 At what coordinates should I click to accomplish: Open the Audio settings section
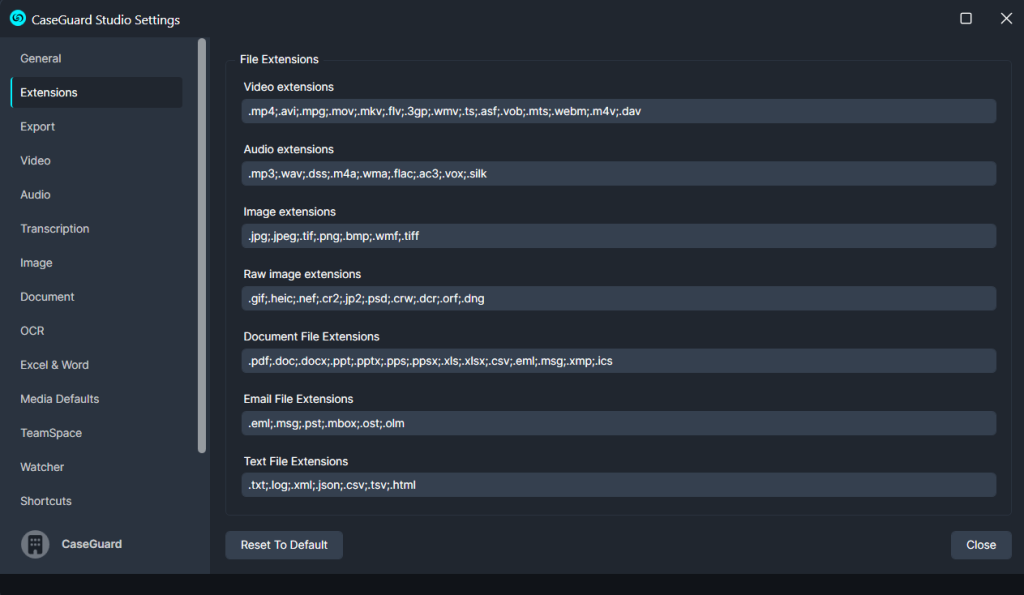click(x=35, y=195)
